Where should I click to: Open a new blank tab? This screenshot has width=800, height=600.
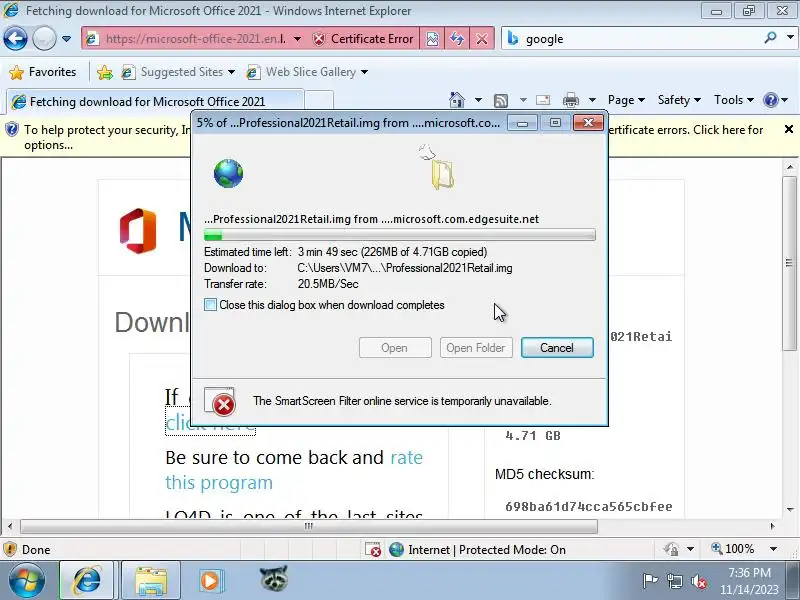pyautogui.click(x=319, y=101)
